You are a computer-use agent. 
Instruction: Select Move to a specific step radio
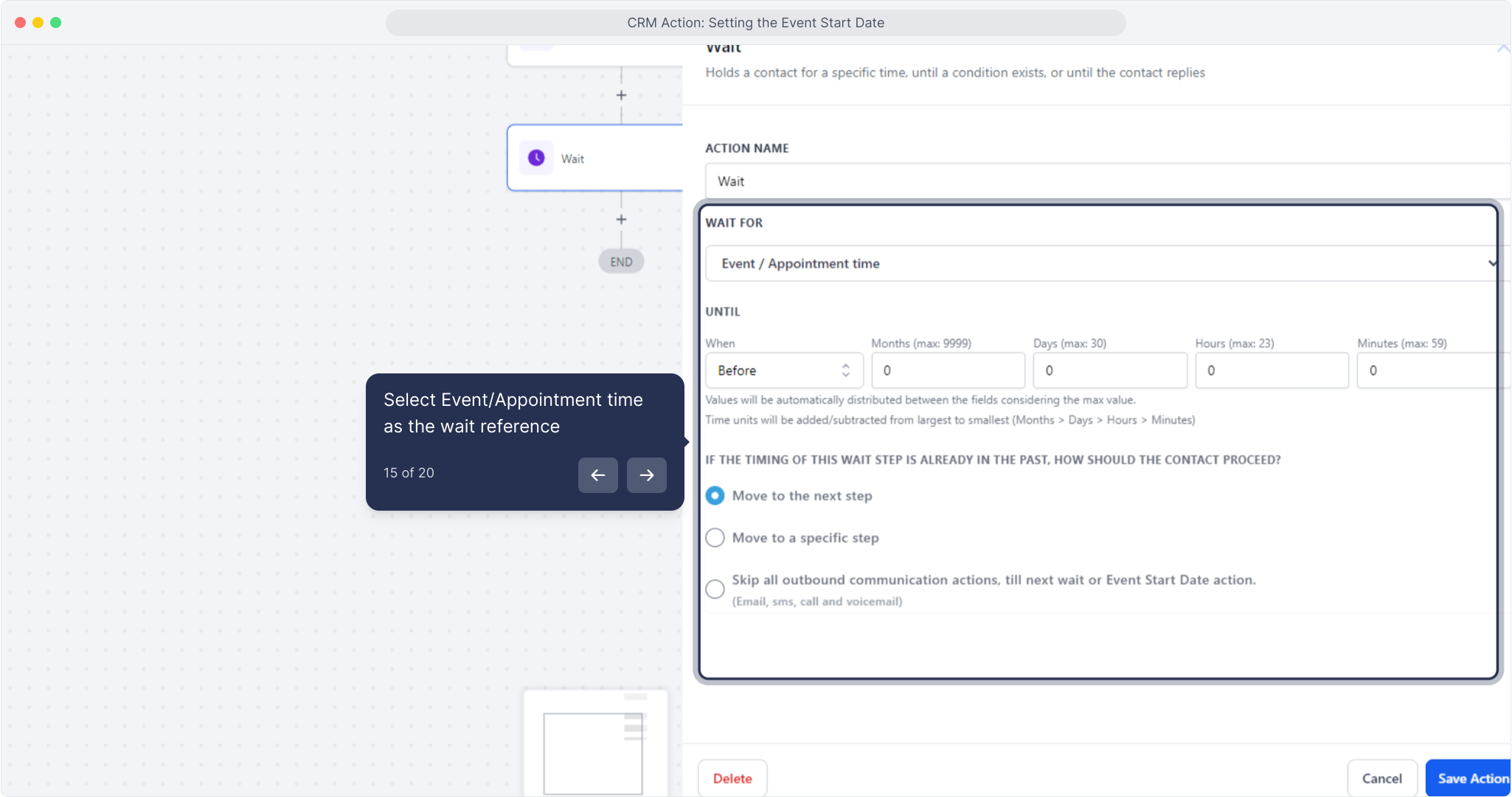click(x=715, y=538)
